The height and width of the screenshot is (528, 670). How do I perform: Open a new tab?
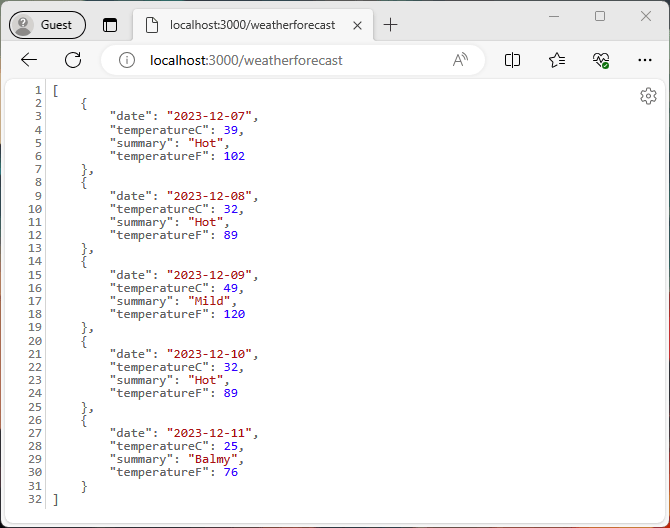click(391, 25)
